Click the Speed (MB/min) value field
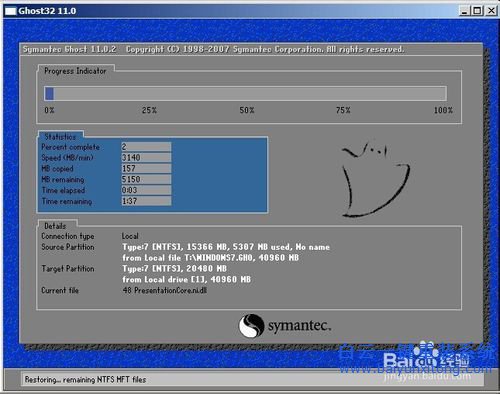Screen dimensions: 500x394 146,157
